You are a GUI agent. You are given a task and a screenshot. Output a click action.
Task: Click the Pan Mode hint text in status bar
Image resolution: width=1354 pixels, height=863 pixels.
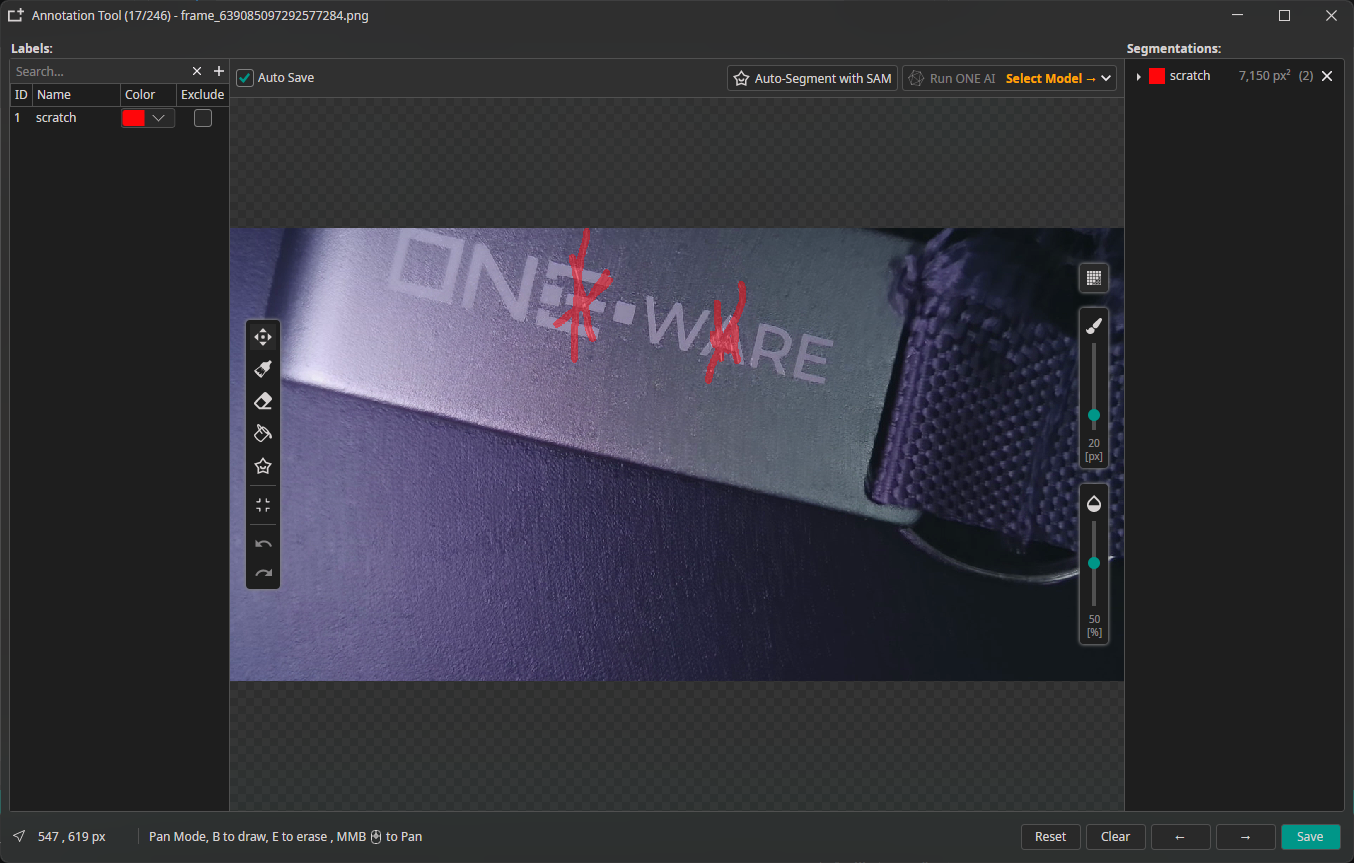coord(285,837)
